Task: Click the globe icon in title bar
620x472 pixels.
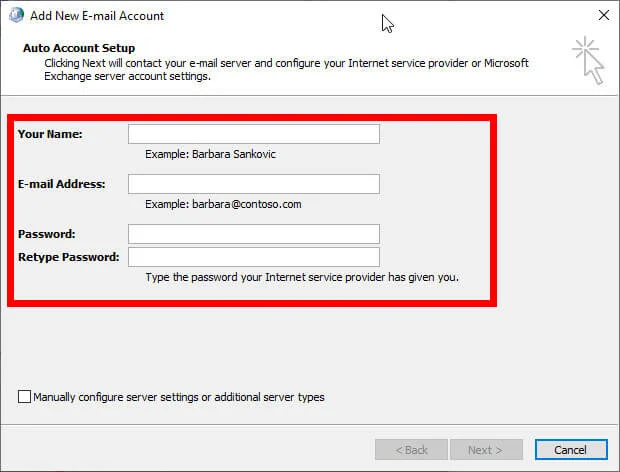Action: [x=16, y=15]
